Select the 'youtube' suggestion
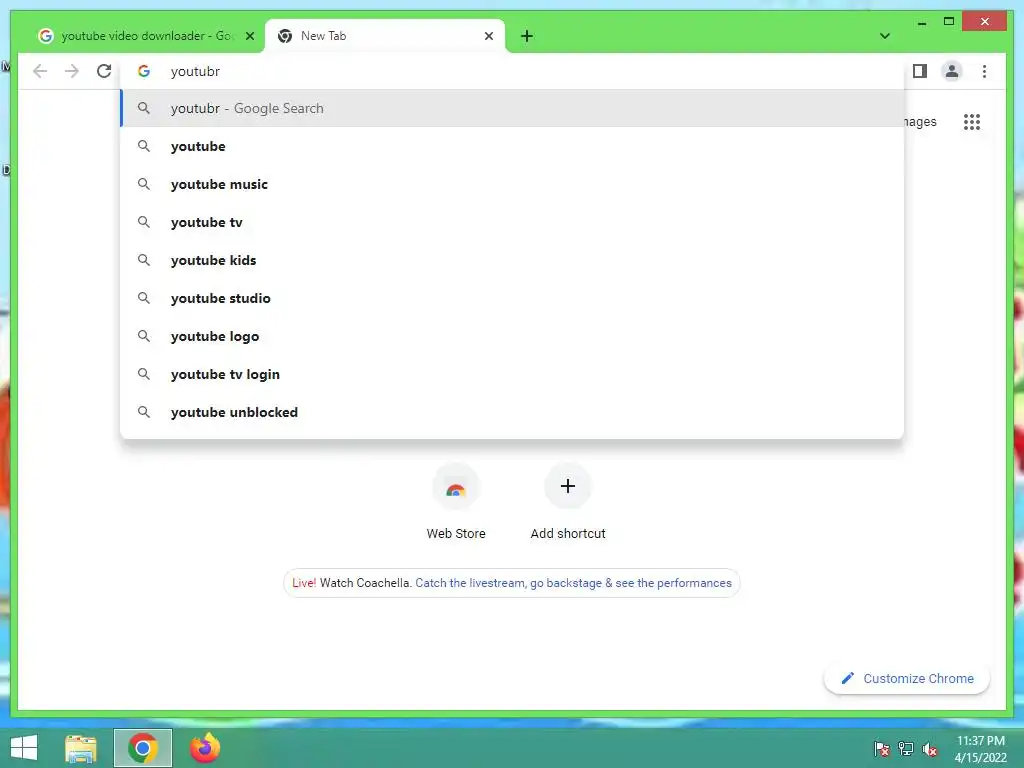1024x768 pixels. coord(512,146)
